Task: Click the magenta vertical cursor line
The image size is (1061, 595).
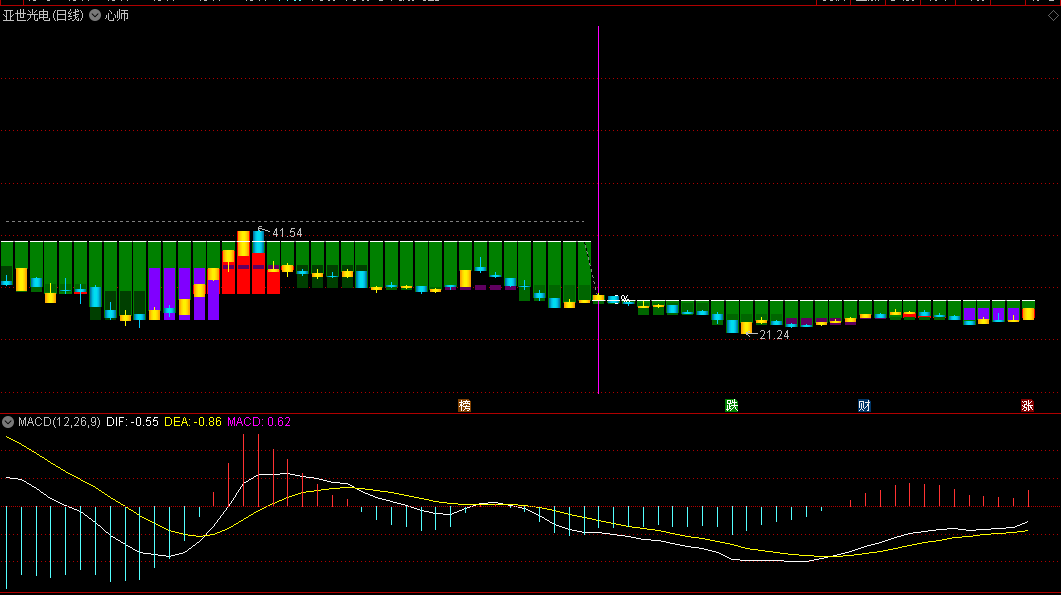Action: click(x=598, y=150)
